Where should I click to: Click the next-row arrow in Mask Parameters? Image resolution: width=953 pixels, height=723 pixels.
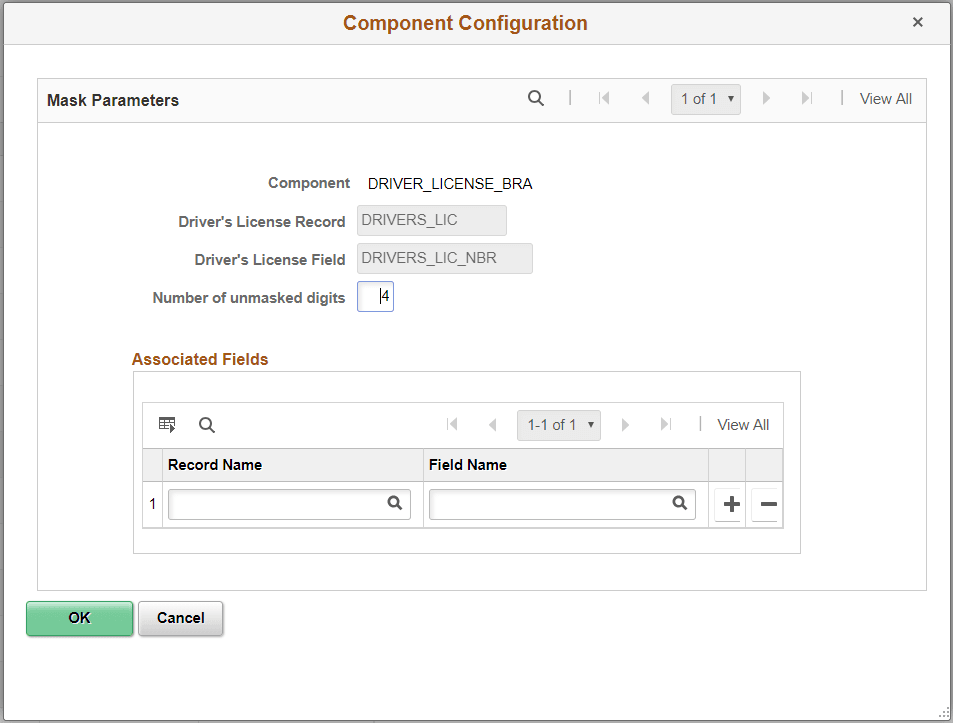point(766,98)
